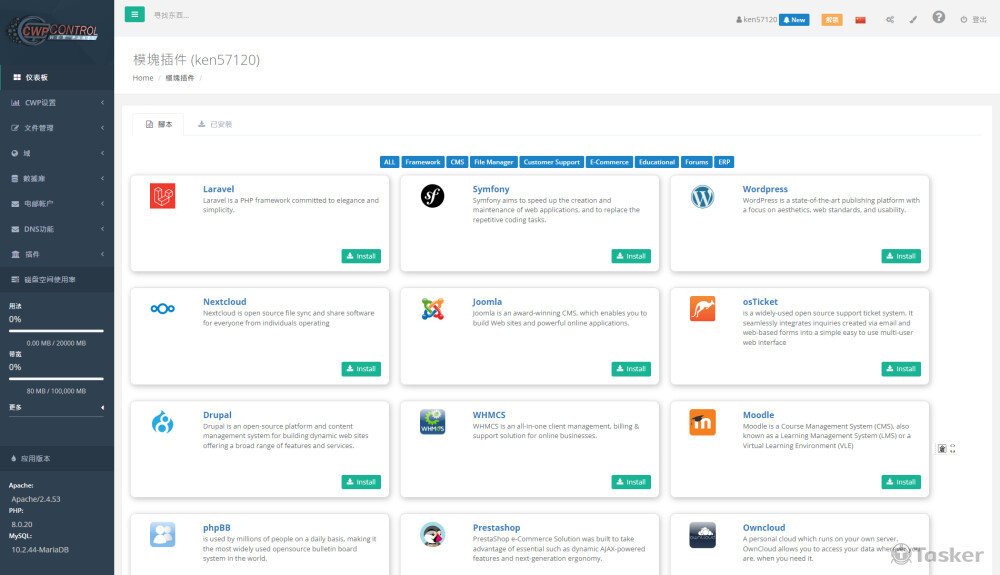Install the Nextcloud script
The image size is (1000, 575).
click(x=361, y=369)
